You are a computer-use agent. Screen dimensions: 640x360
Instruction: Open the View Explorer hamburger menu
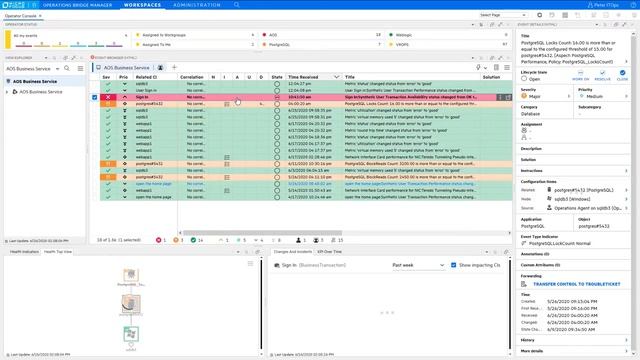[x=80, y=69]
